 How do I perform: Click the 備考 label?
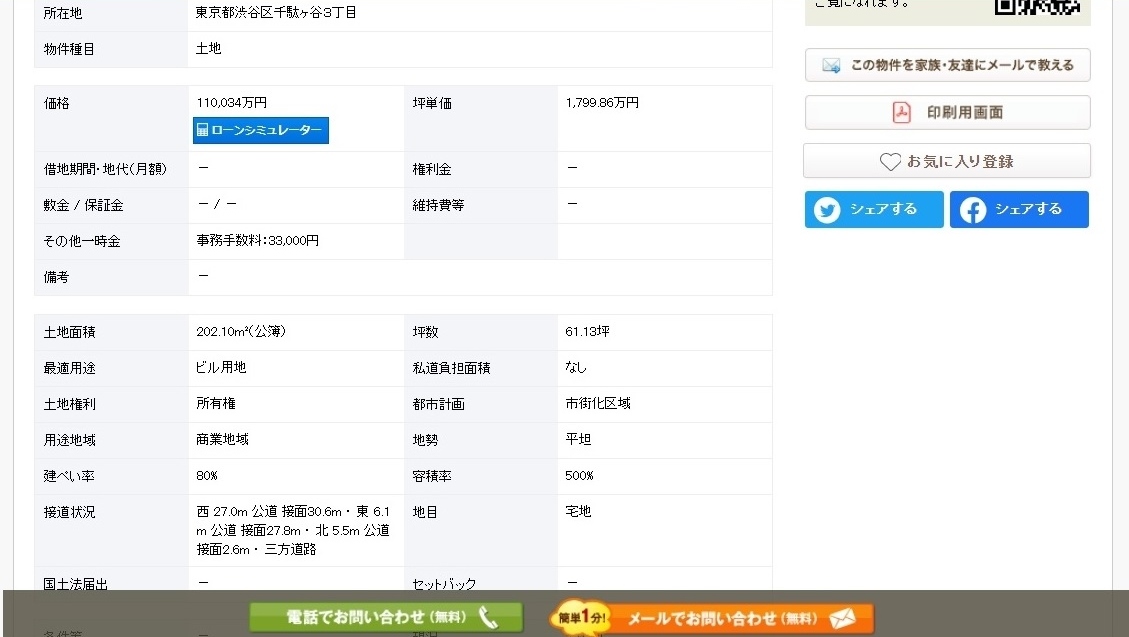click(56, 277)
